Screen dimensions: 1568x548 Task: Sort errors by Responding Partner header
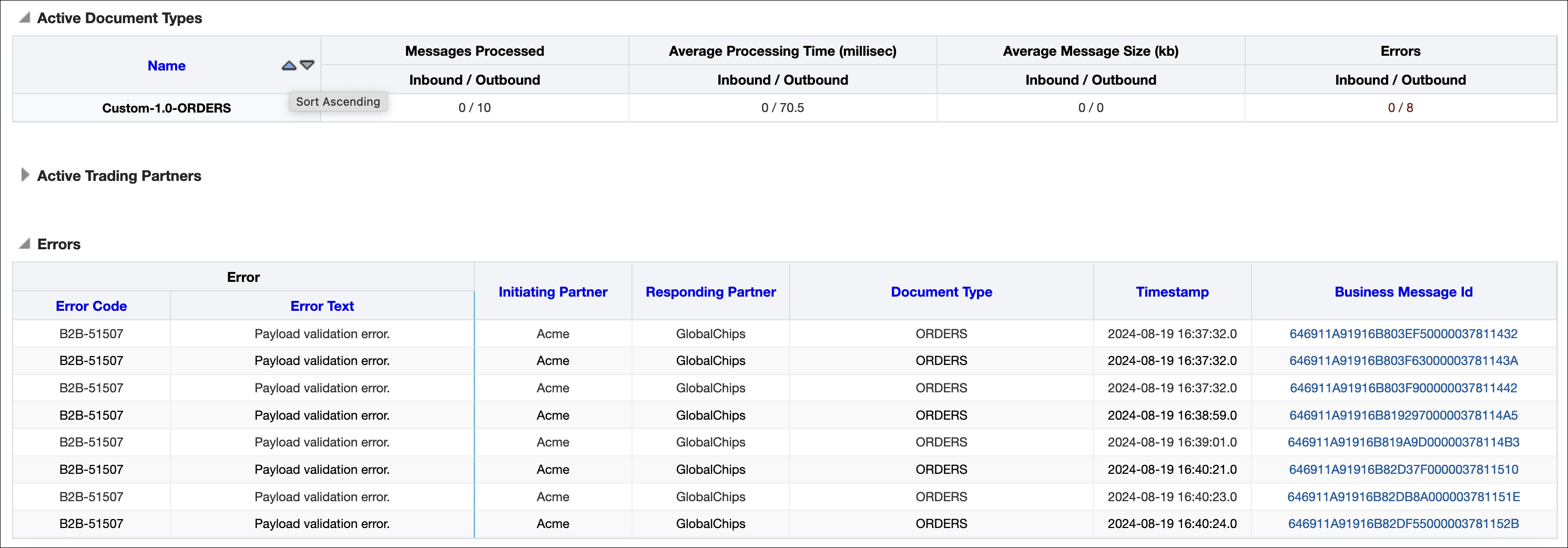710,292
